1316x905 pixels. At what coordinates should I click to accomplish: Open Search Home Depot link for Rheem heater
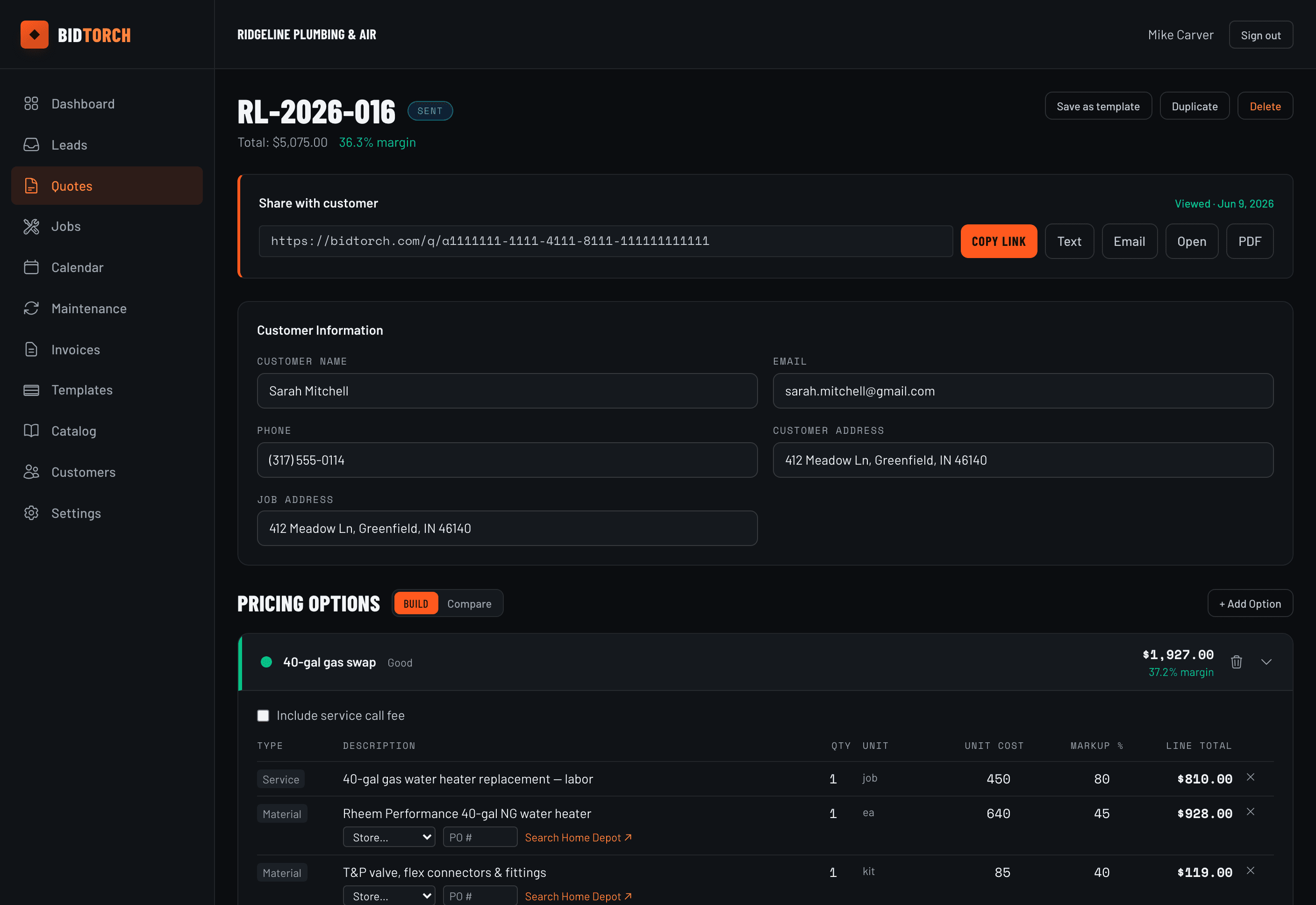[578, 838]
